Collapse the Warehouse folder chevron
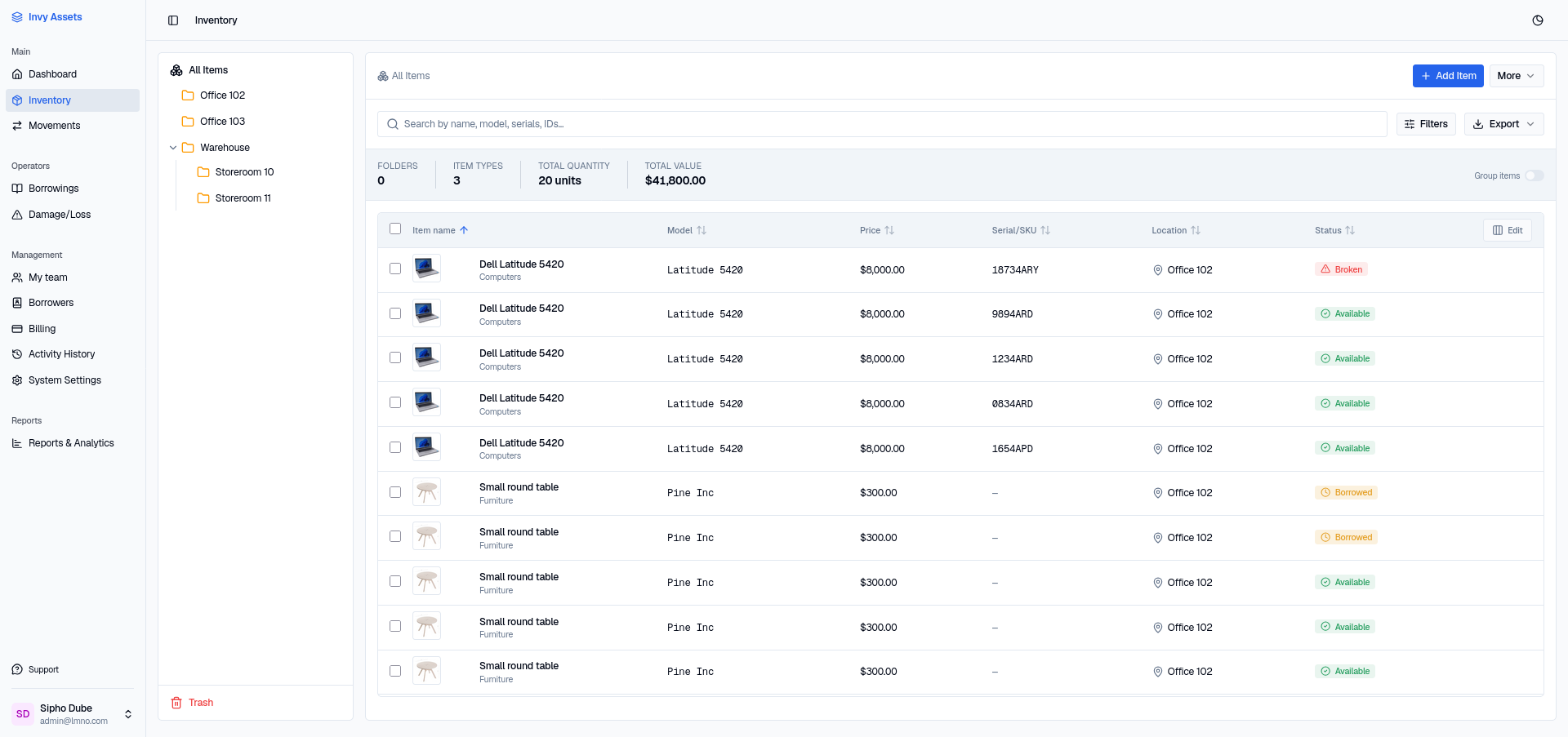Image resolution: width=1568 pixels, height=737 pixels. 173,148
